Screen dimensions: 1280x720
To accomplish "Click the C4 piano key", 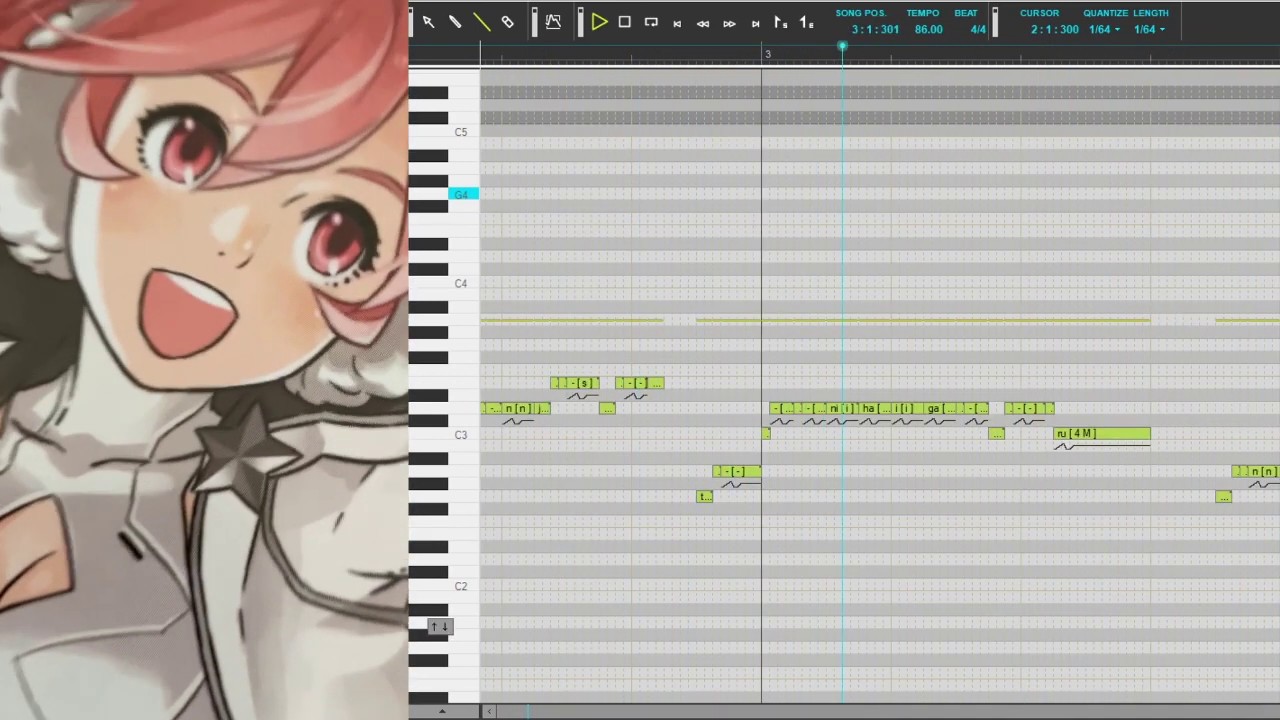I will (x=461, y=284).
